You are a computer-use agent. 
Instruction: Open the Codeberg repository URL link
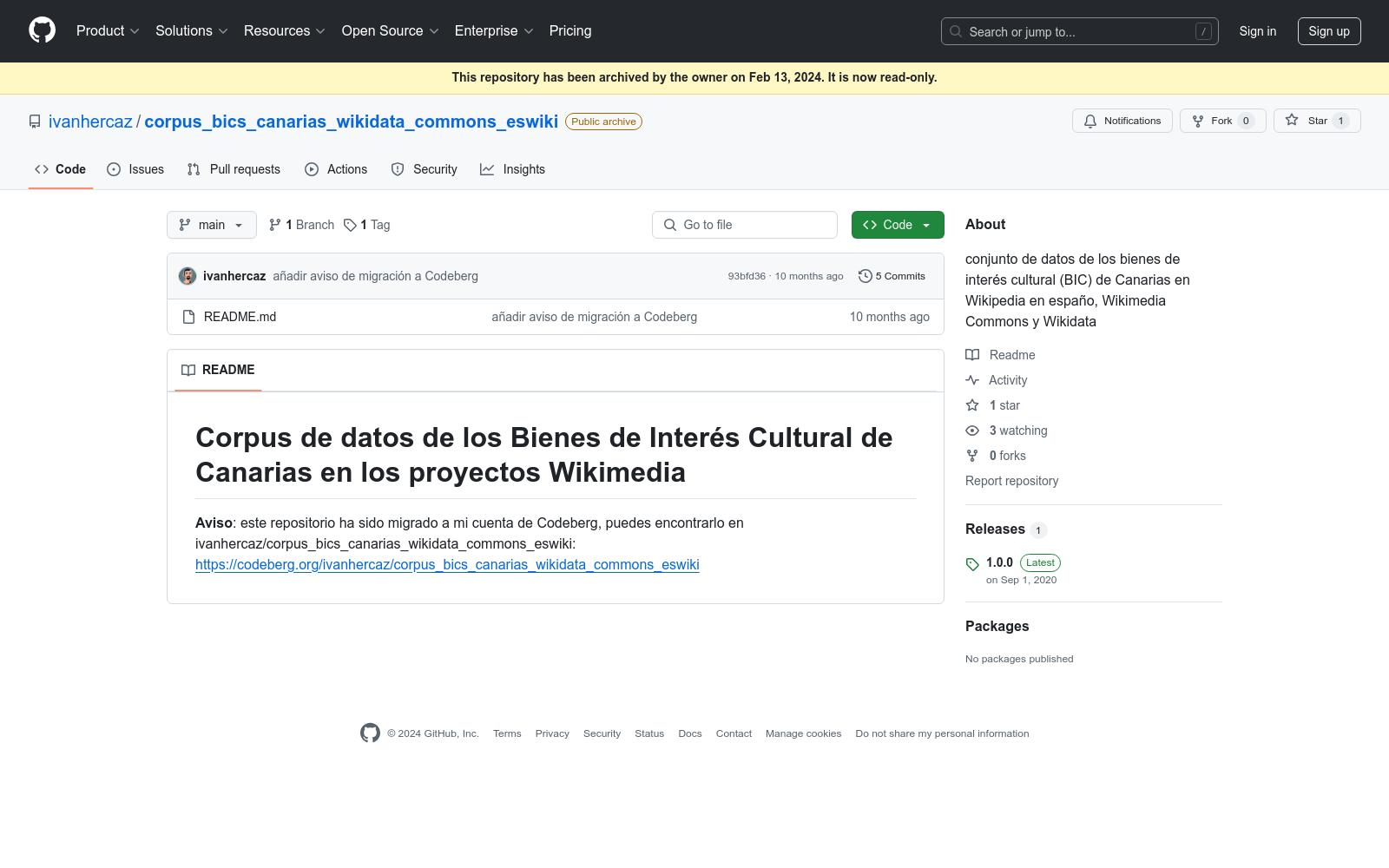click(x=447, y=565)
